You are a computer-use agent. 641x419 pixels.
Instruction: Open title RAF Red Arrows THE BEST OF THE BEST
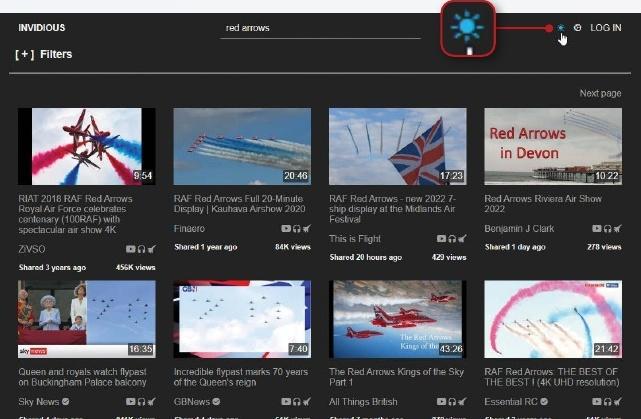click(552, 377)
